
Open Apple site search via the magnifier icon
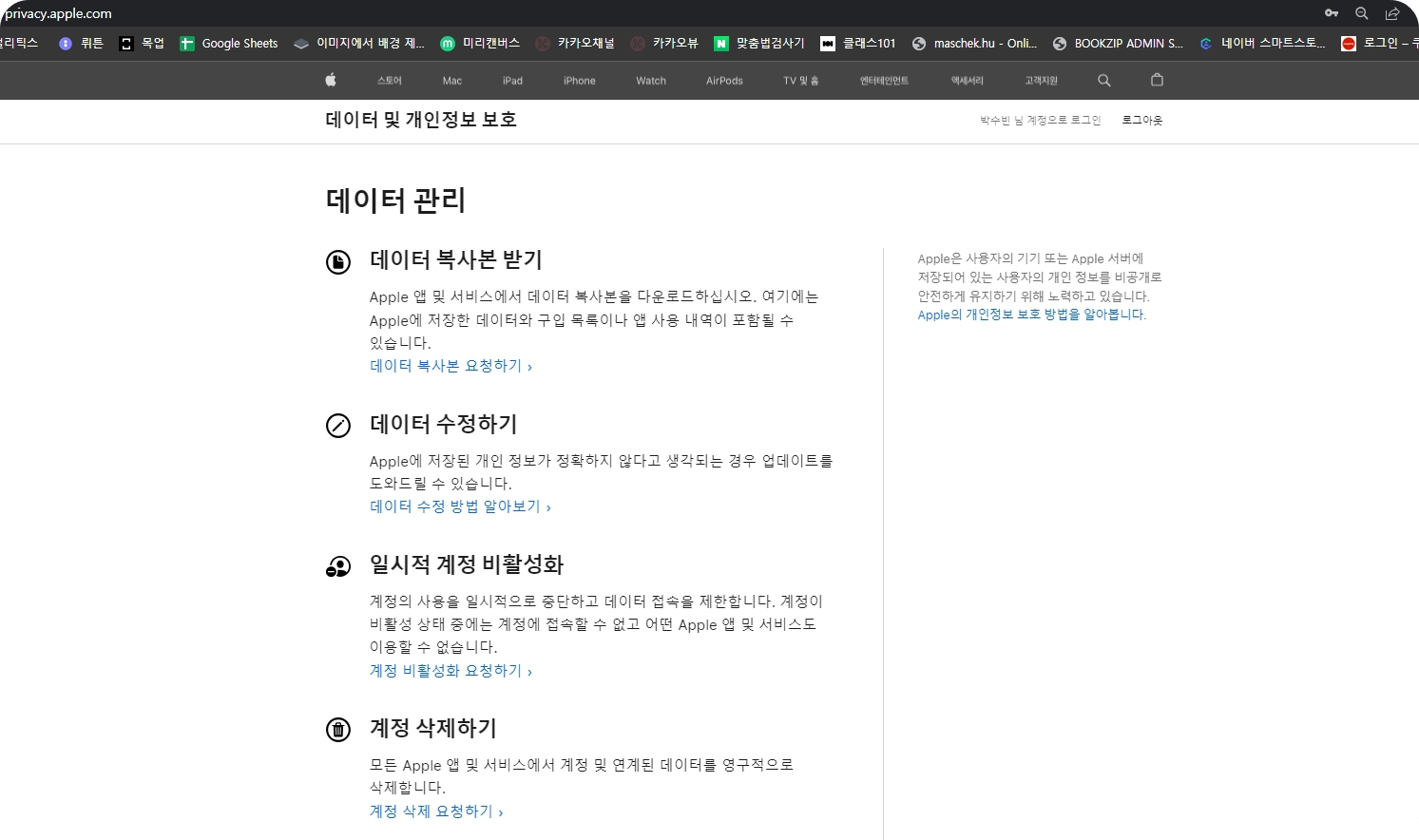pyautogui.click(x=1103, y=81)
